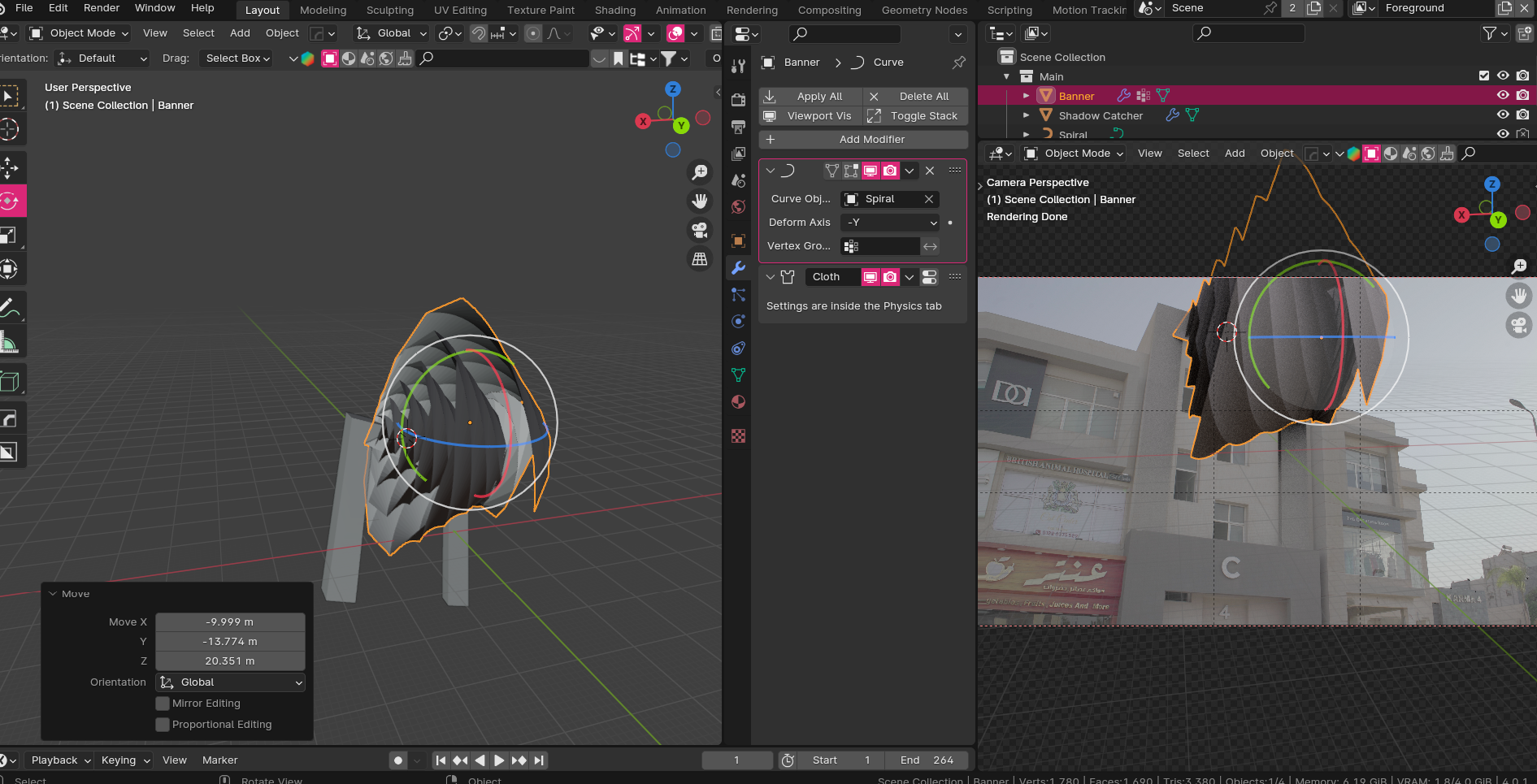Open the Render properties tab
The height and width of the screenshot is (784, 1537).
(x=738, y=100)
